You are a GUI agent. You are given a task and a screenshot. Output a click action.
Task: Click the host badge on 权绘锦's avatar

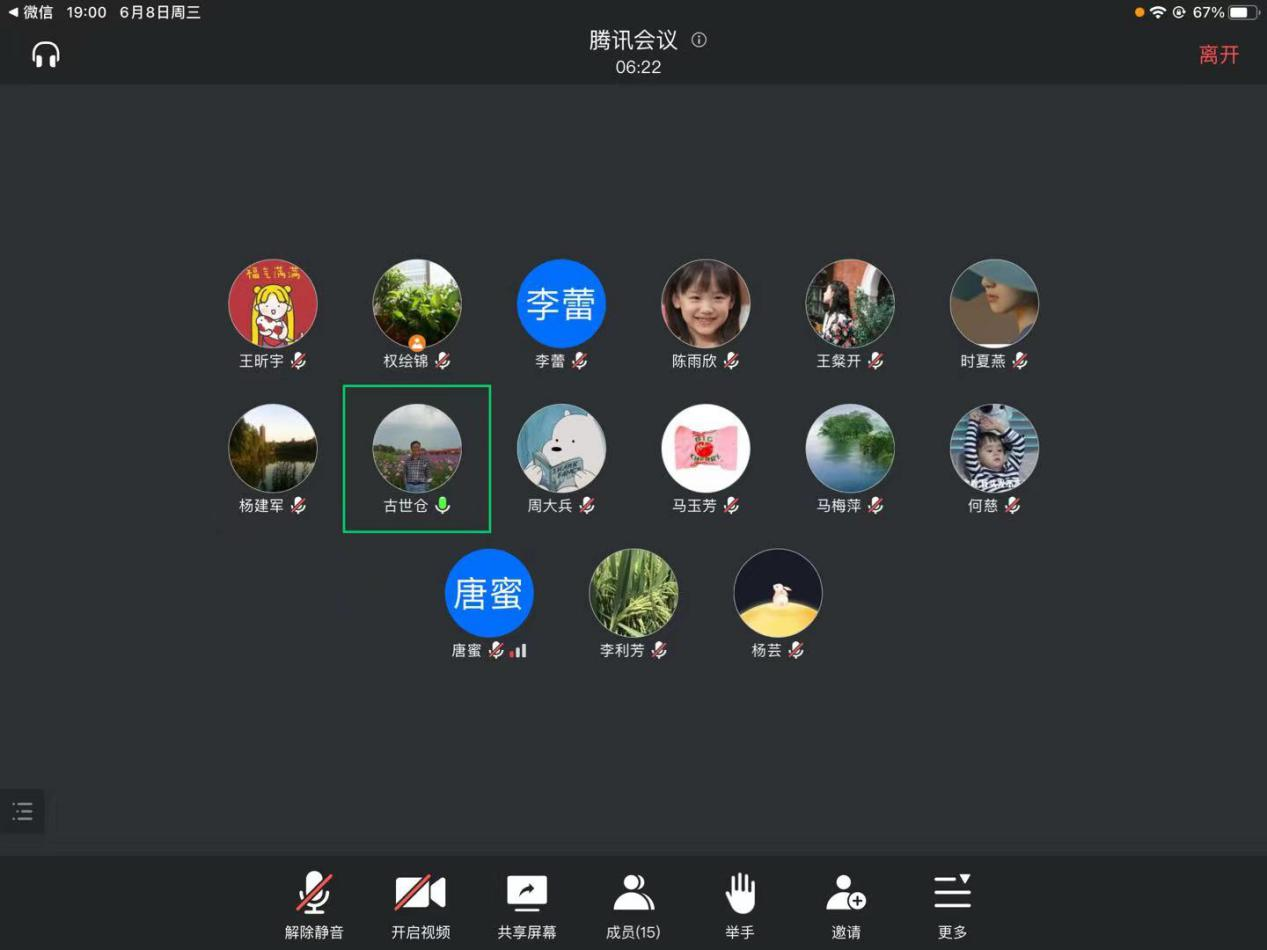point(417,343)
